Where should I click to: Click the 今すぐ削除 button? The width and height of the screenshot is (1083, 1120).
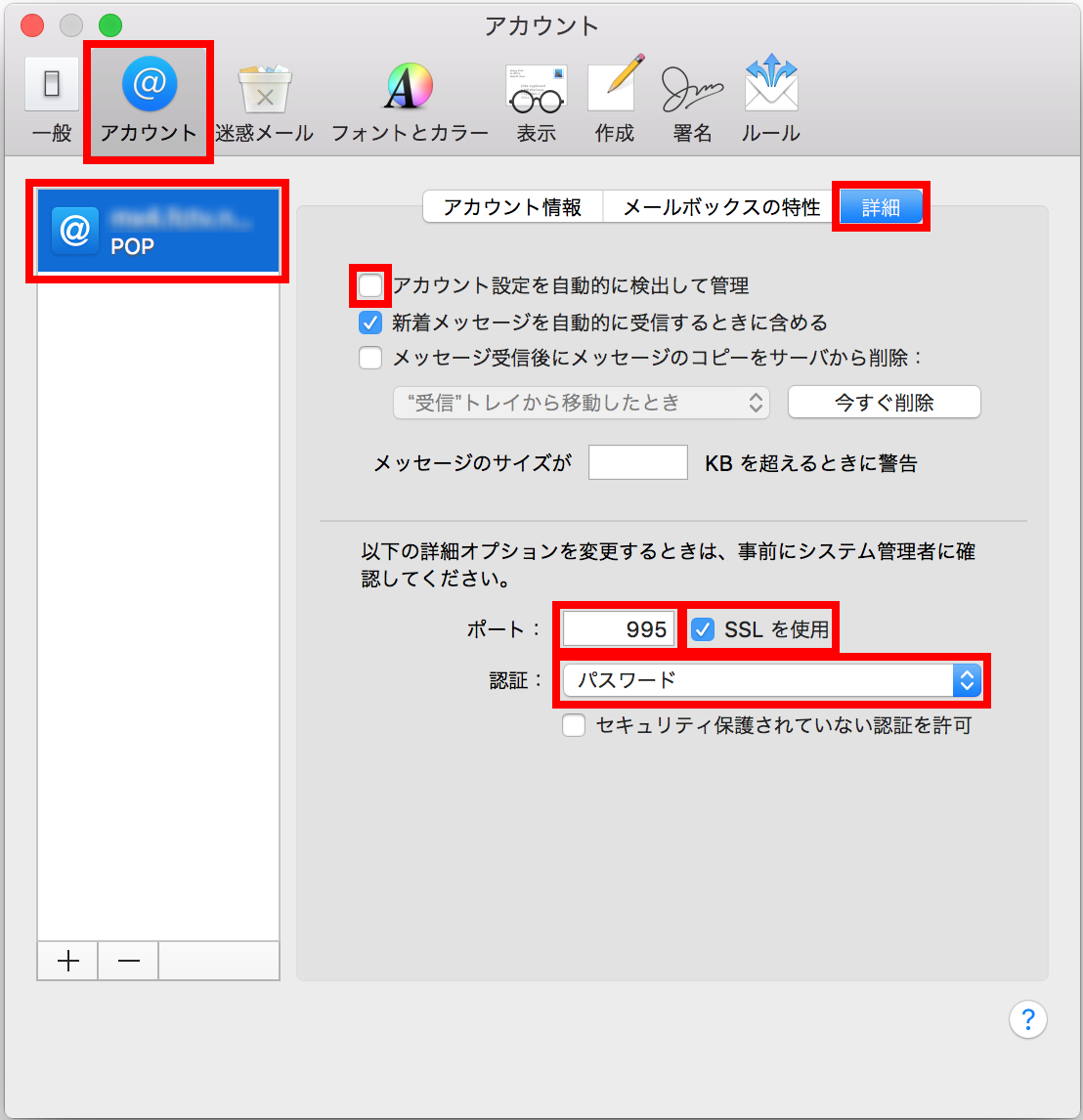coord(885,403)
